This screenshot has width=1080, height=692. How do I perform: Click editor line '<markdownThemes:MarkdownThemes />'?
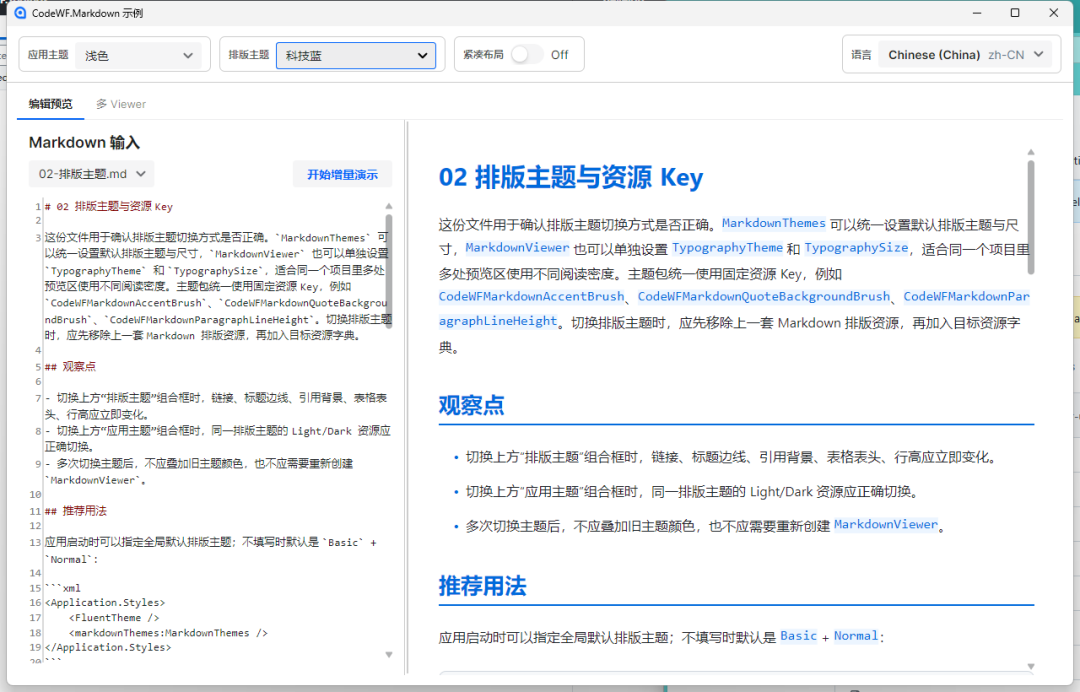tap(168, 633)
